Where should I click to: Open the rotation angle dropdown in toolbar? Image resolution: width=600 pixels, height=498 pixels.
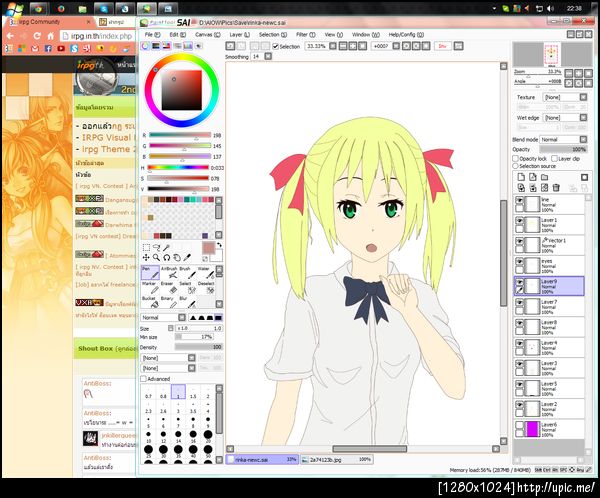click(396, 46)
